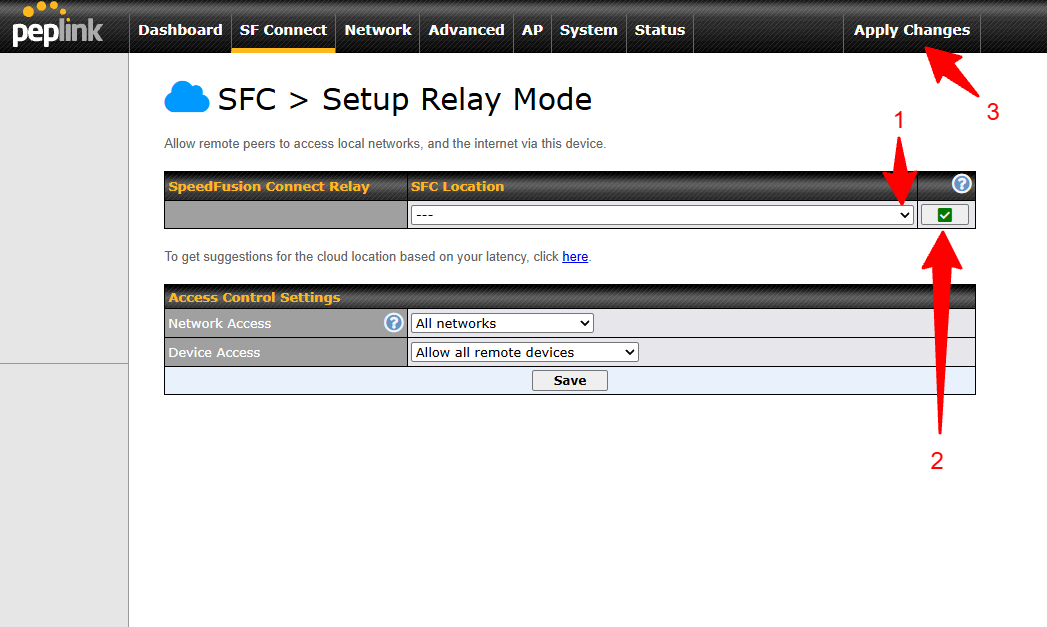Open help icon in SFC Location header
The width and height of the screenshot is (1047, 627).
tap(961, 184)
